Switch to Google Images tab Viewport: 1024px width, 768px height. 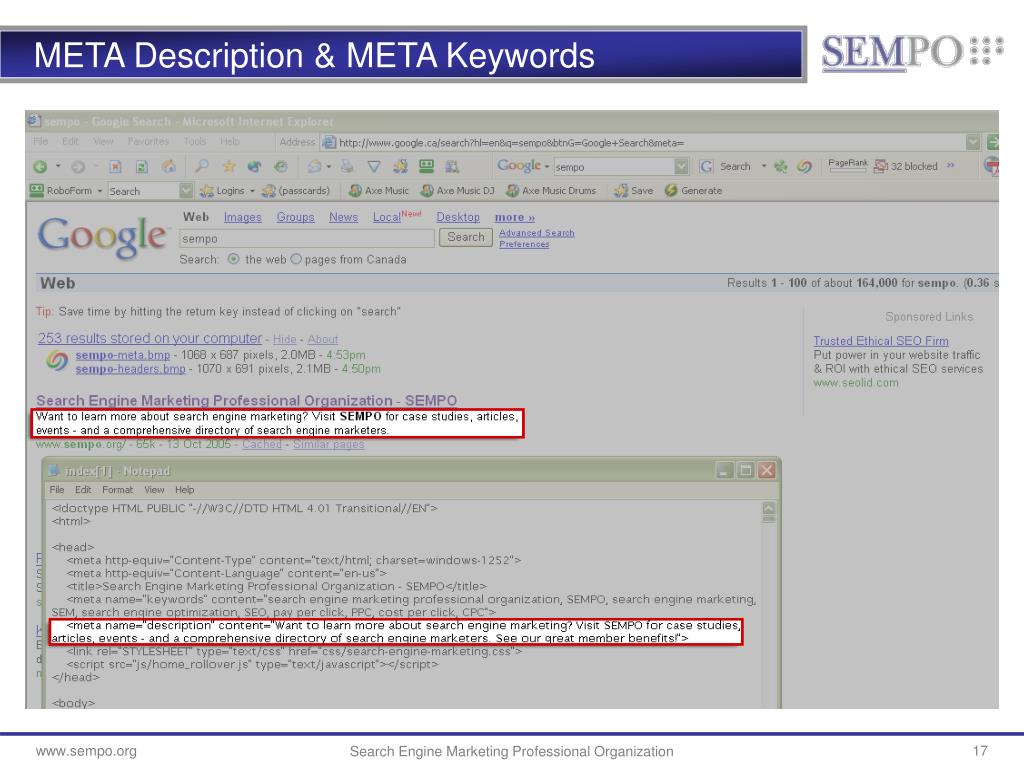(x=242, y=217)
